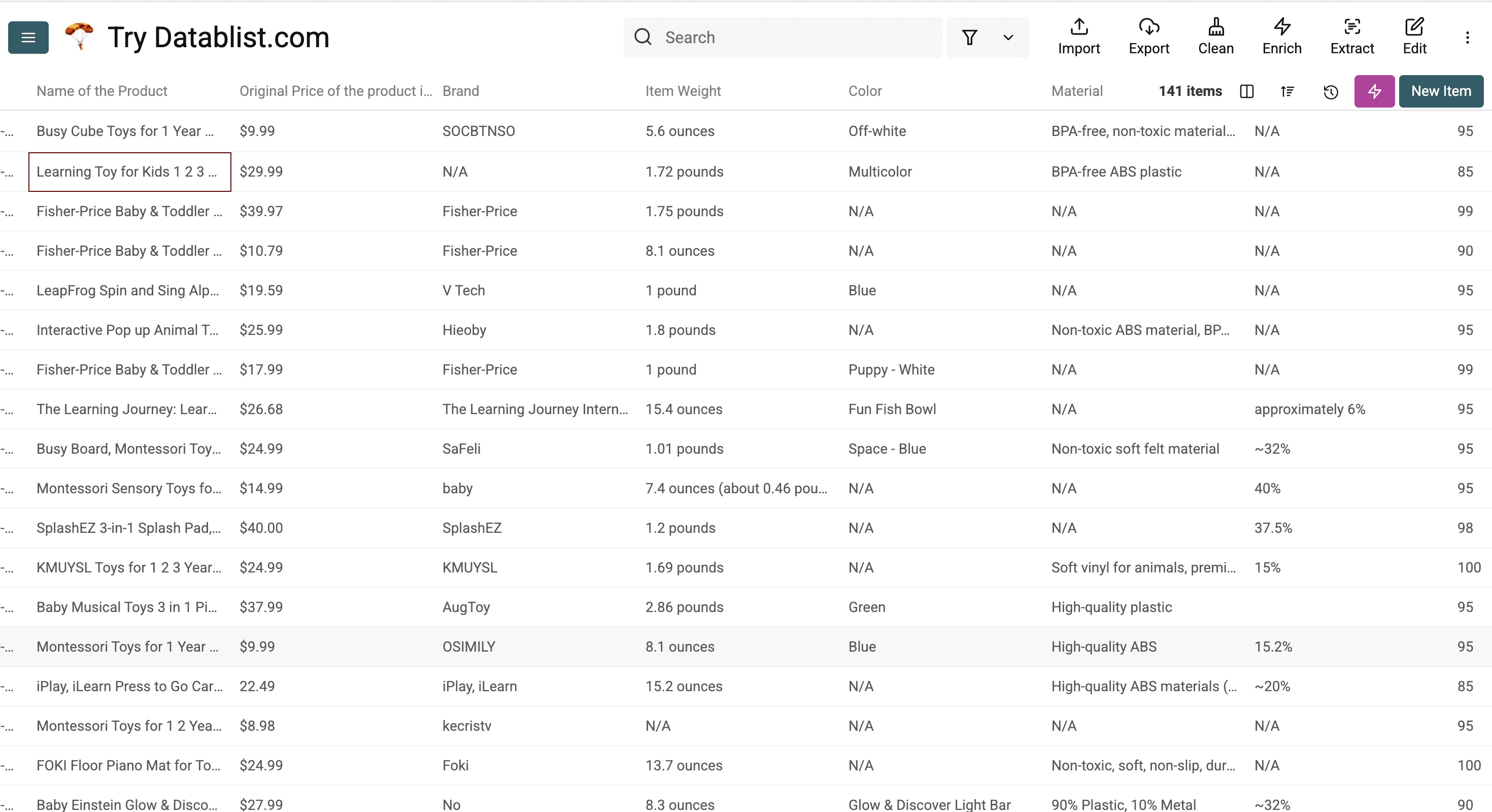Click the New Item button
This screenshot has width=1492, height=812.
(x=1441, y=91)
